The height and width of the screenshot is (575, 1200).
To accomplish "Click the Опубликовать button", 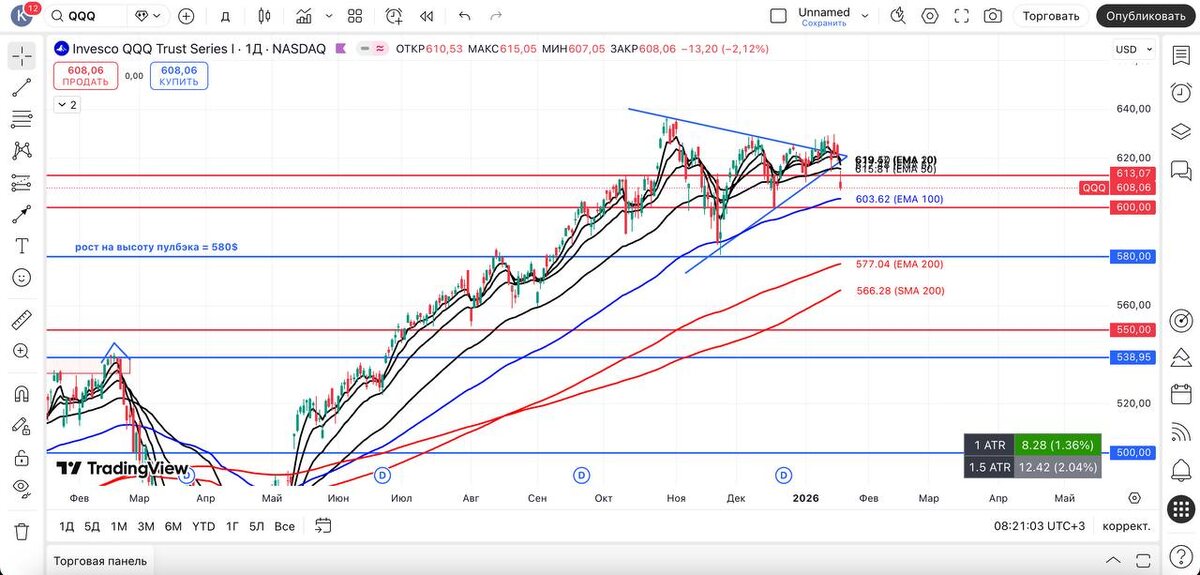I will tap(1146, 16).
